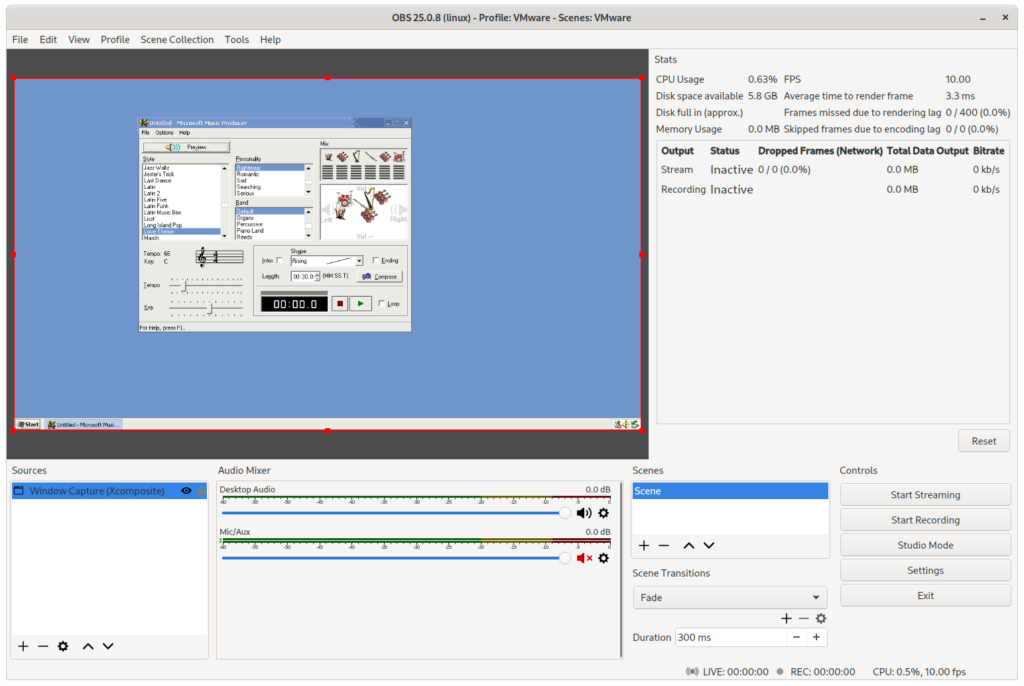The image size is (1024, 686).
Task: Remove selected source with minus icon
Action: tap(43, 646)
